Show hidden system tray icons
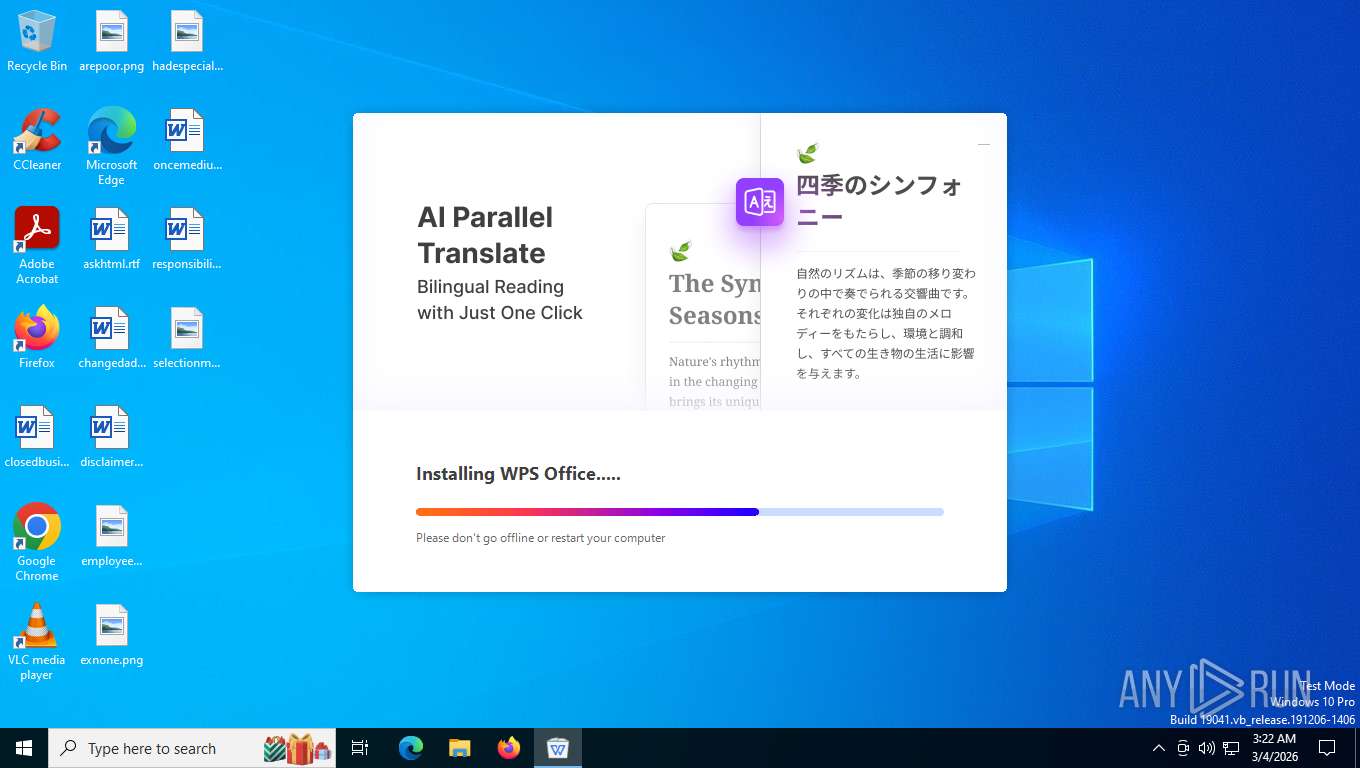The height and width of the screenshot is (768, 1360). coord(1159,748)
